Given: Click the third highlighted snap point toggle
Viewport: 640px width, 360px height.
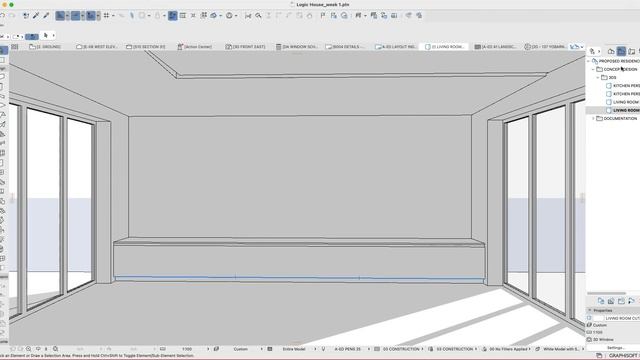Looking at the screenshot, I should coord(91,16).
